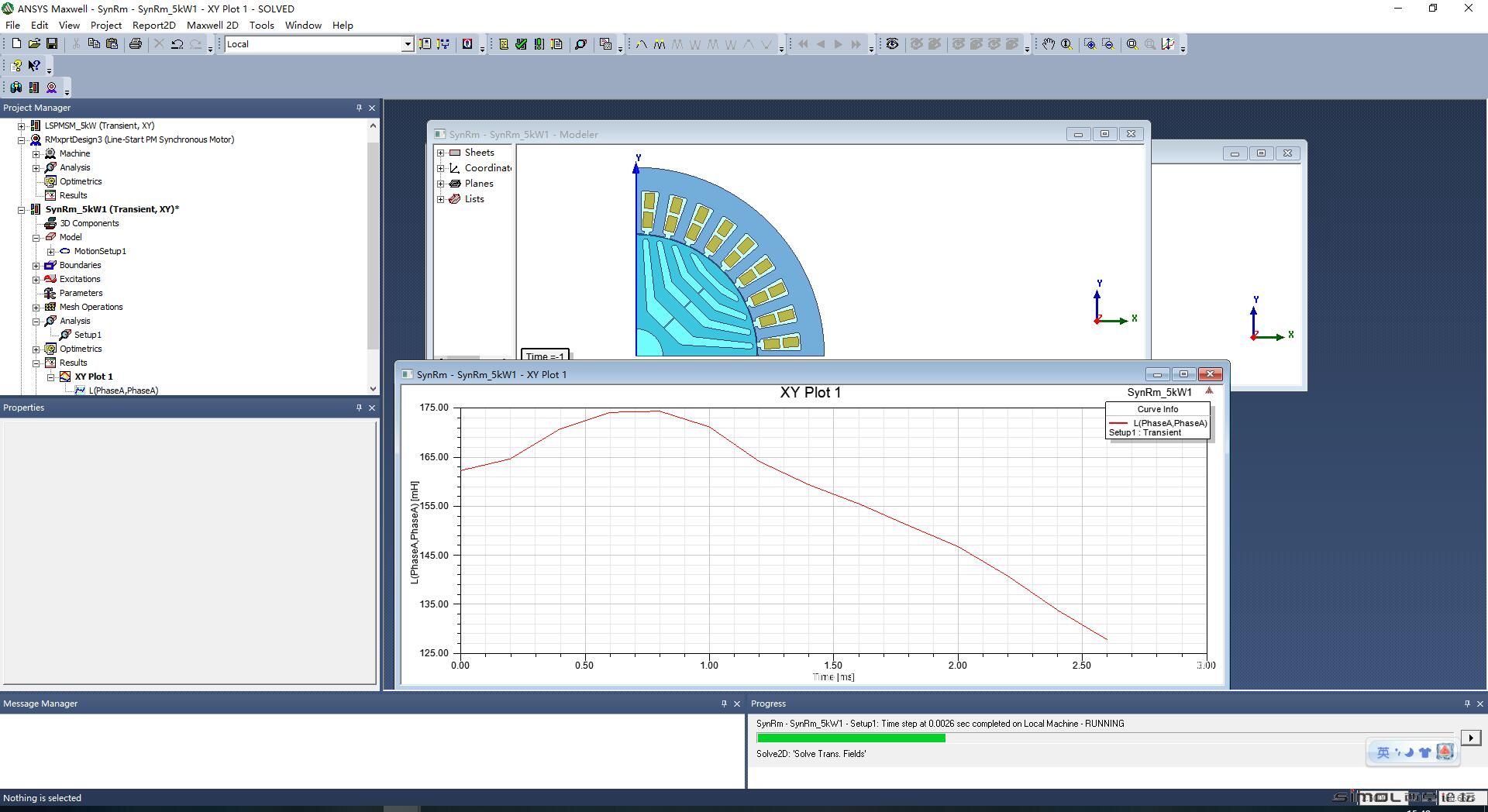Click the L(PhaseA,PhaseA) legend entry
This screenshot has width=1488, height=812.
(x=1169, y=423)
